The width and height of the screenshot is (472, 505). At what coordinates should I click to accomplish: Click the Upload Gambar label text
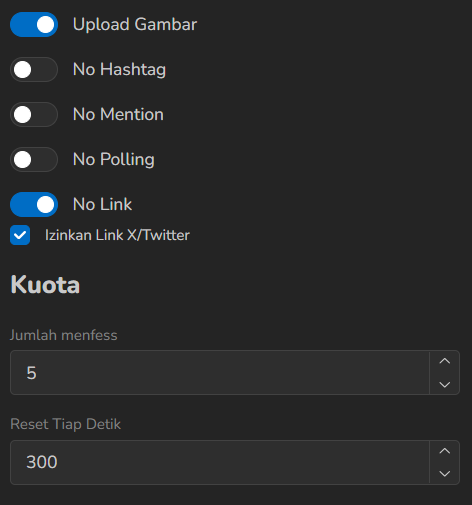[x=135, y=25]
